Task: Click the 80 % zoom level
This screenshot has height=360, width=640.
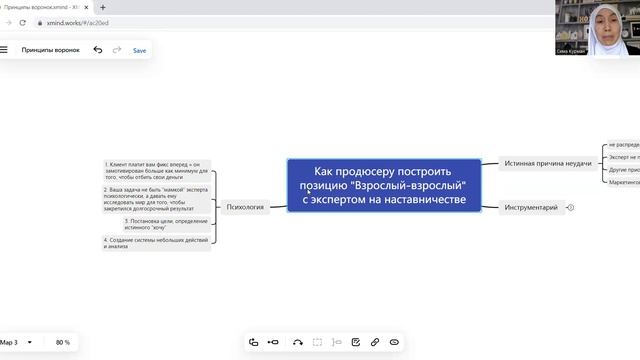Action: coord(63,342)
